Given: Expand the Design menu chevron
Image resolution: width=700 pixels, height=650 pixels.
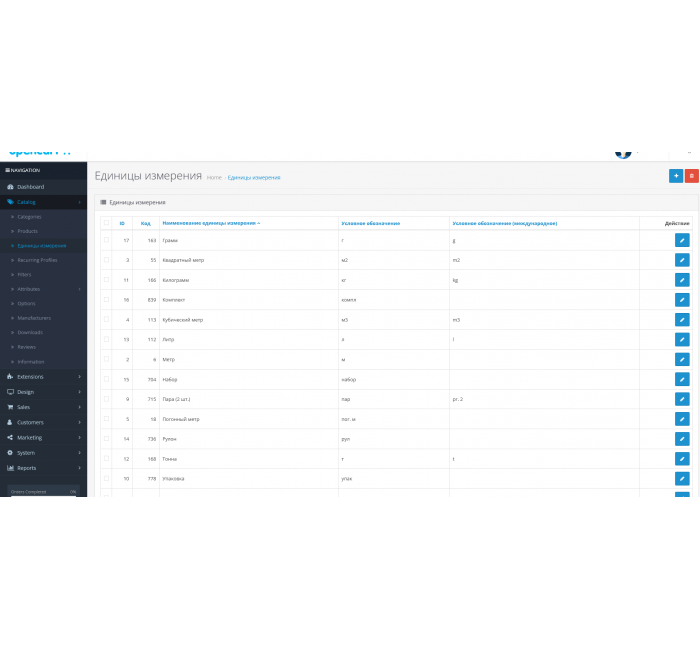Looking at the screenshot, I should (x=79, y=392).
